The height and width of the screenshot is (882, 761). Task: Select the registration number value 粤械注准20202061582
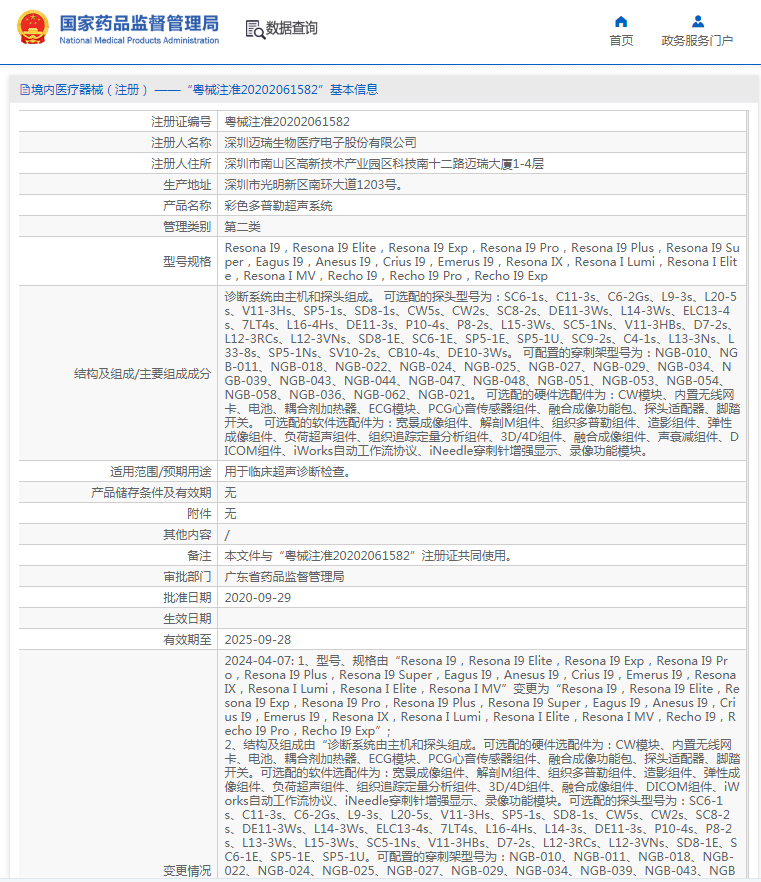287,122
